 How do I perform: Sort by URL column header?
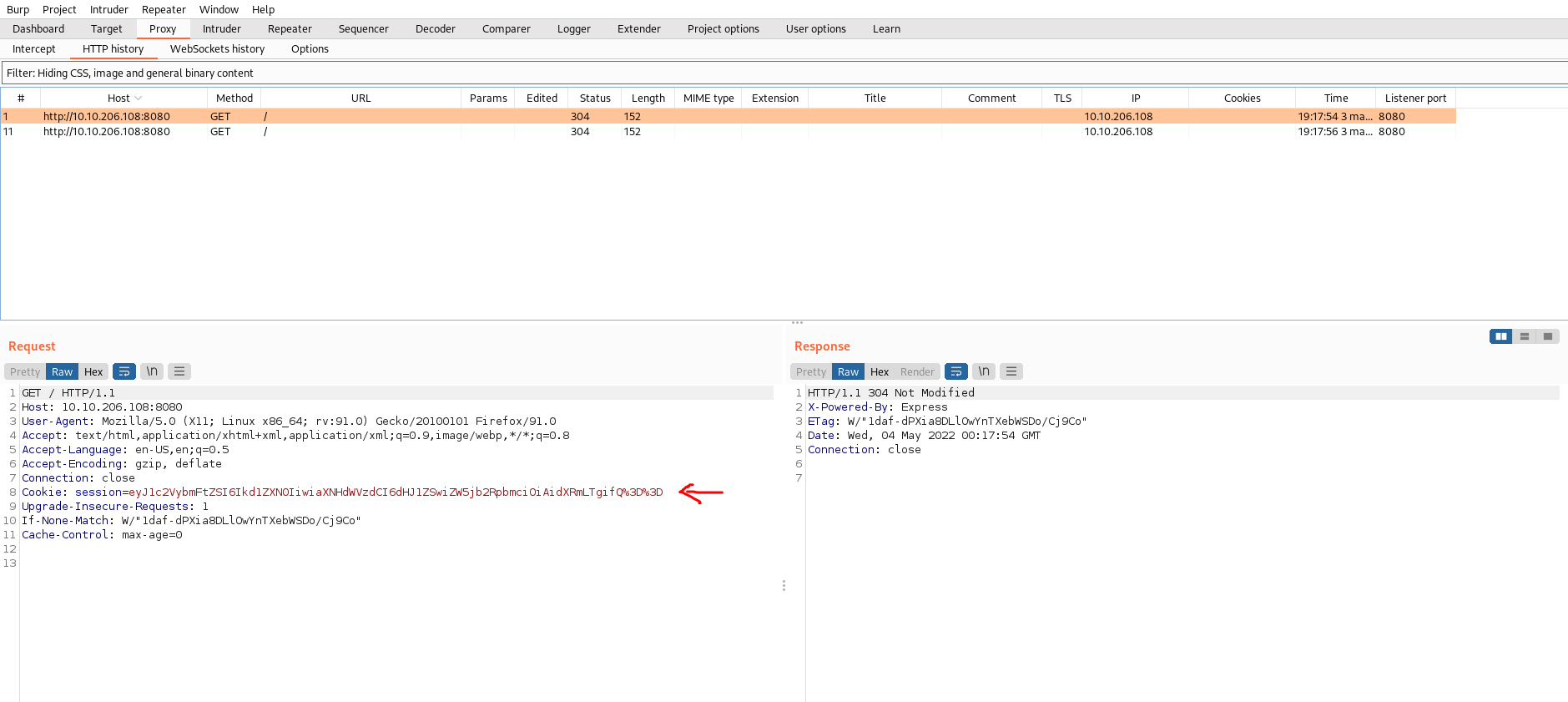coord(360,98)
